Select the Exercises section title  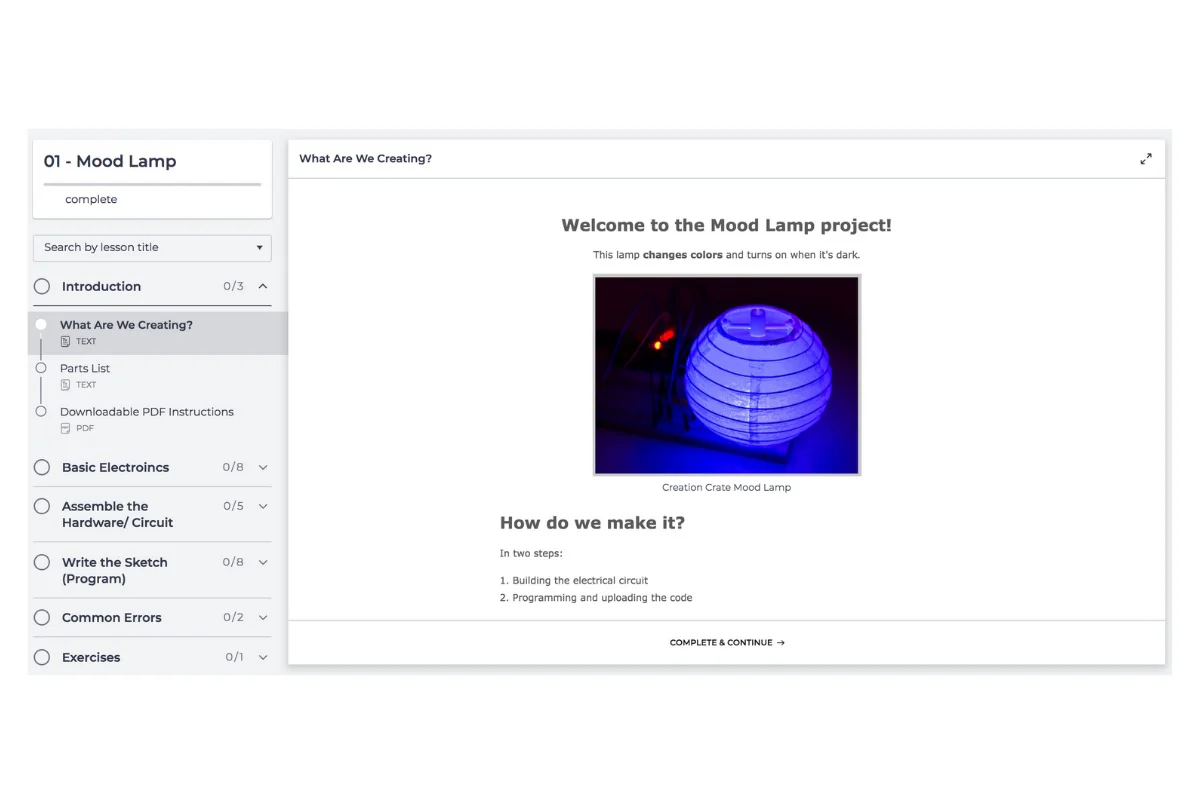pyautogui.click(x=91, y=657)
